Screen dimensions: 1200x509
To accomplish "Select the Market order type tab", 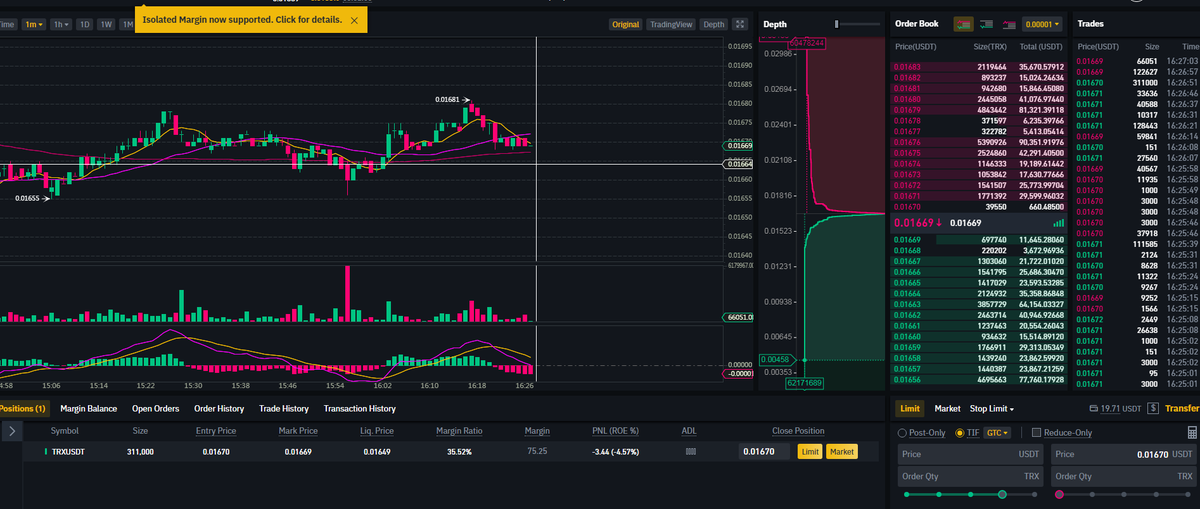I will (947, 408).
